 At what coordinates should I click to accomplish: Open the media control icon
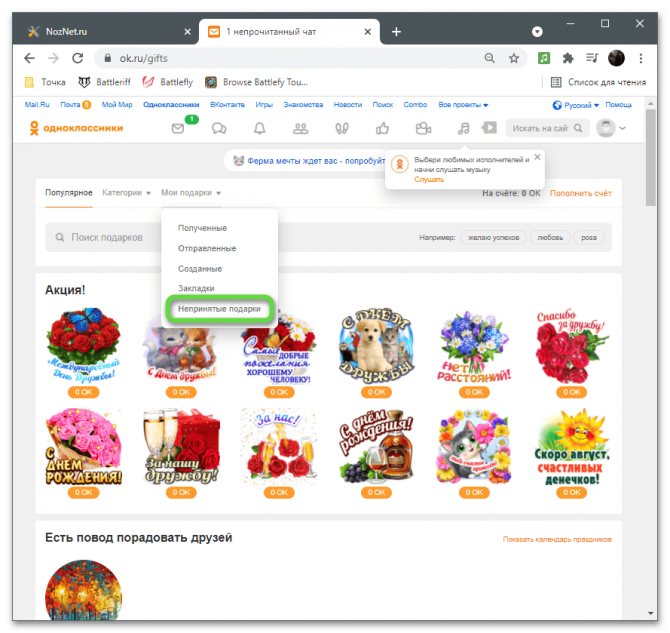592,58
